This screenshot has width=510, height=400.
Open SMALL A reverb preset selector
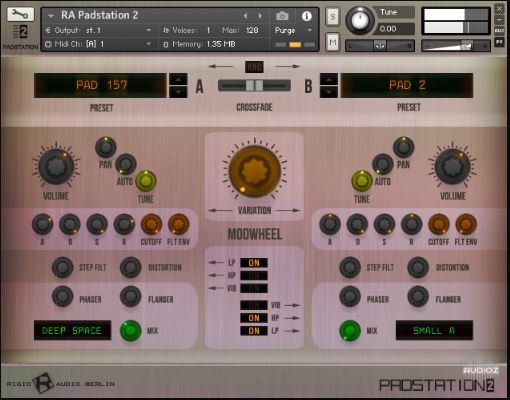coord(434,330)
